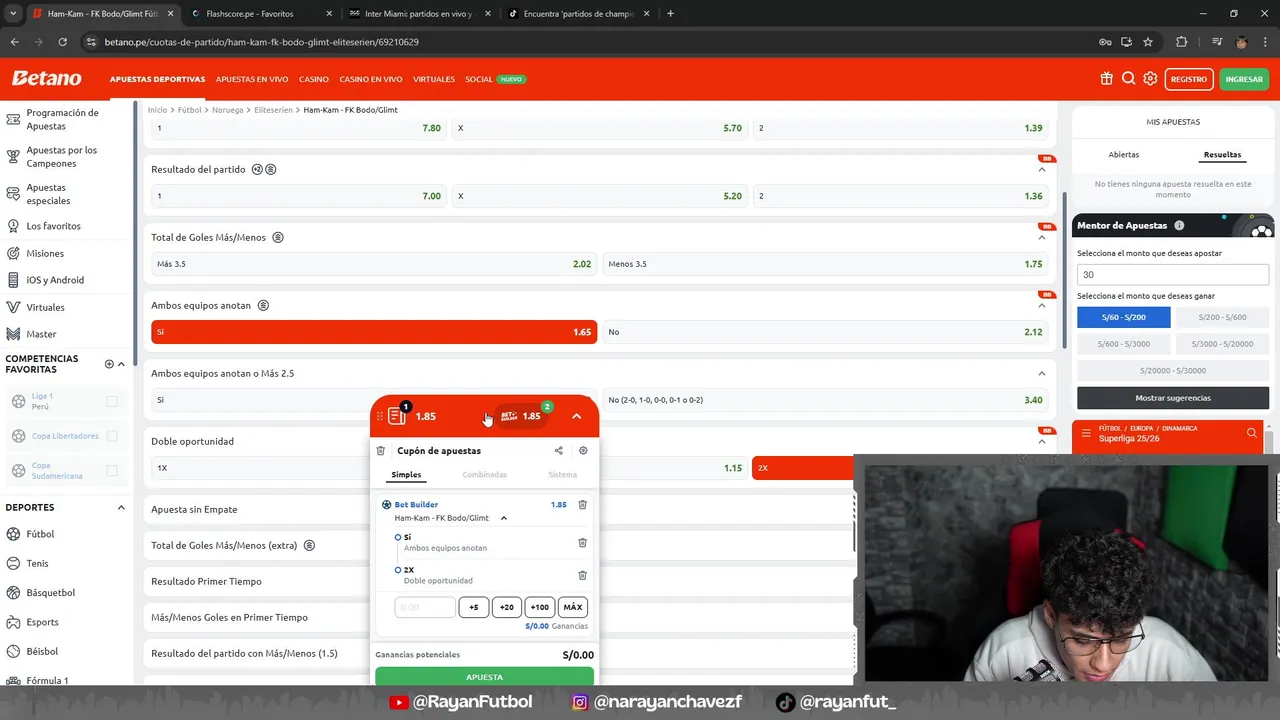Collapse the Ambos equipos anotan market
The width and height of the screenshot is (1280, 720).
click(x=1041, y=306)
